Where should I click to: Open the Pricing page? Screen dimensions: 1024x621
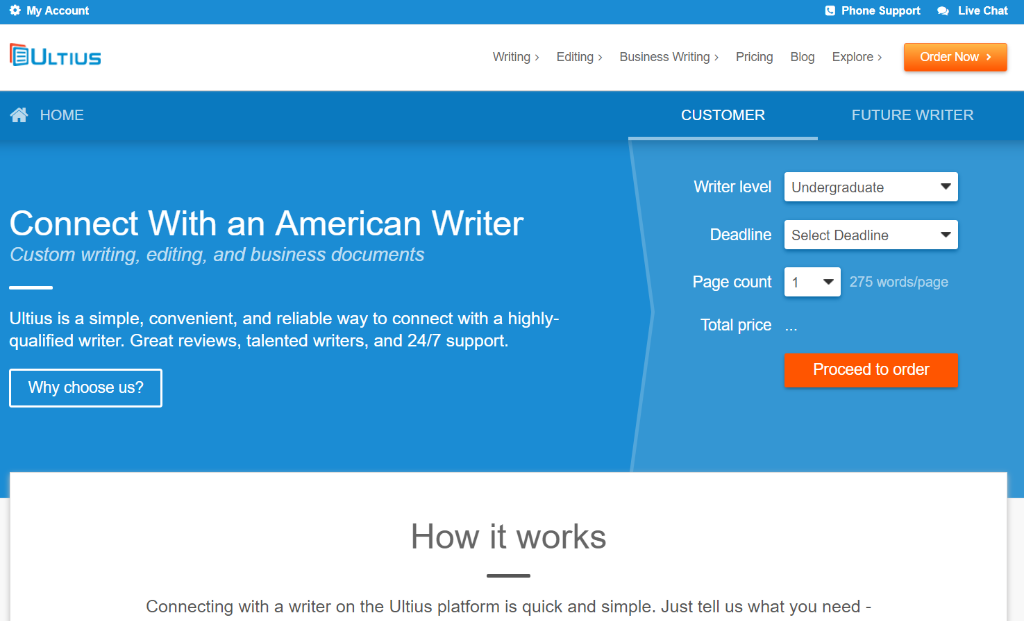[x=754, y=57]
